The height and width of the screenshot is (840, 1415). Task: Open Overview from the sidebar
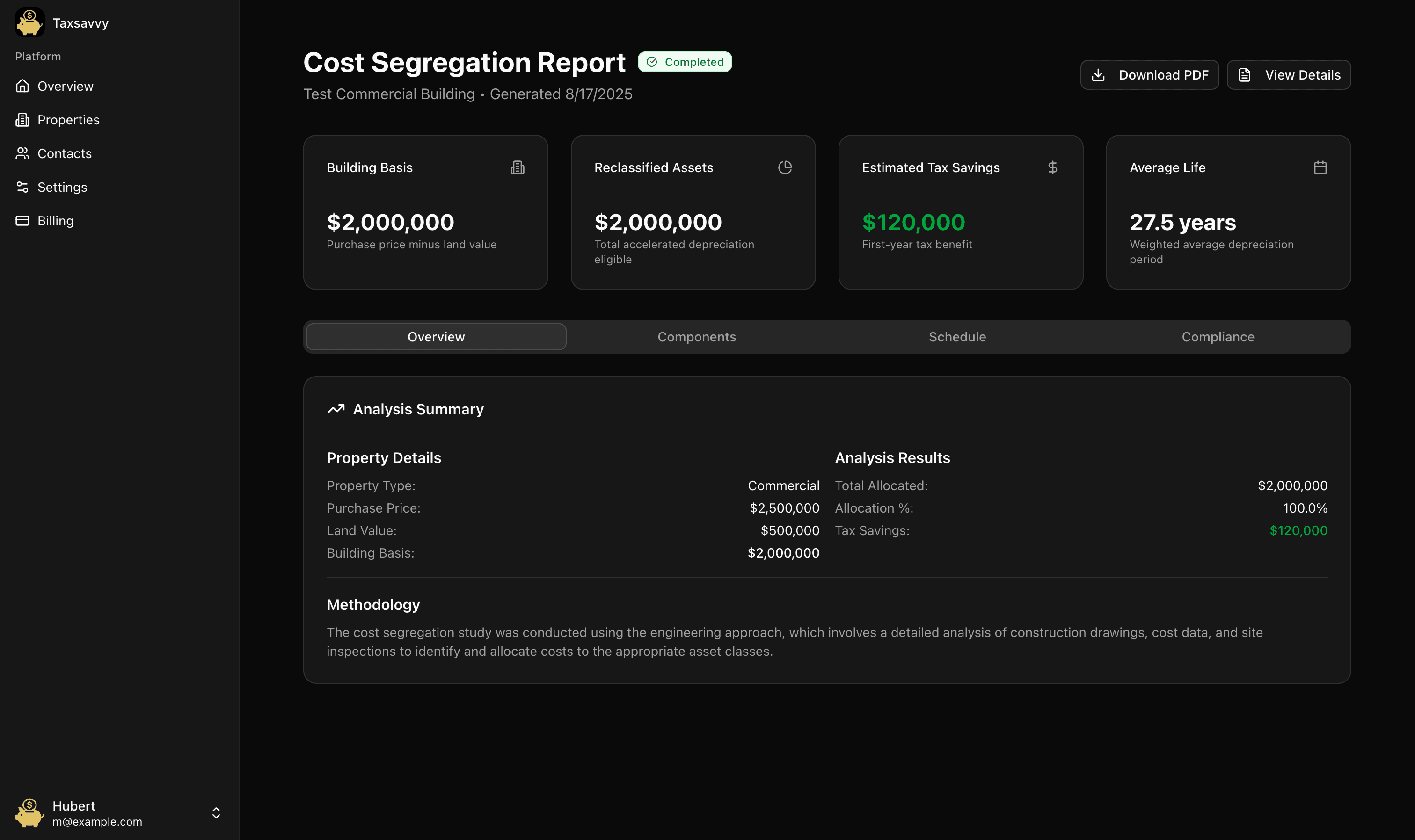65,86
